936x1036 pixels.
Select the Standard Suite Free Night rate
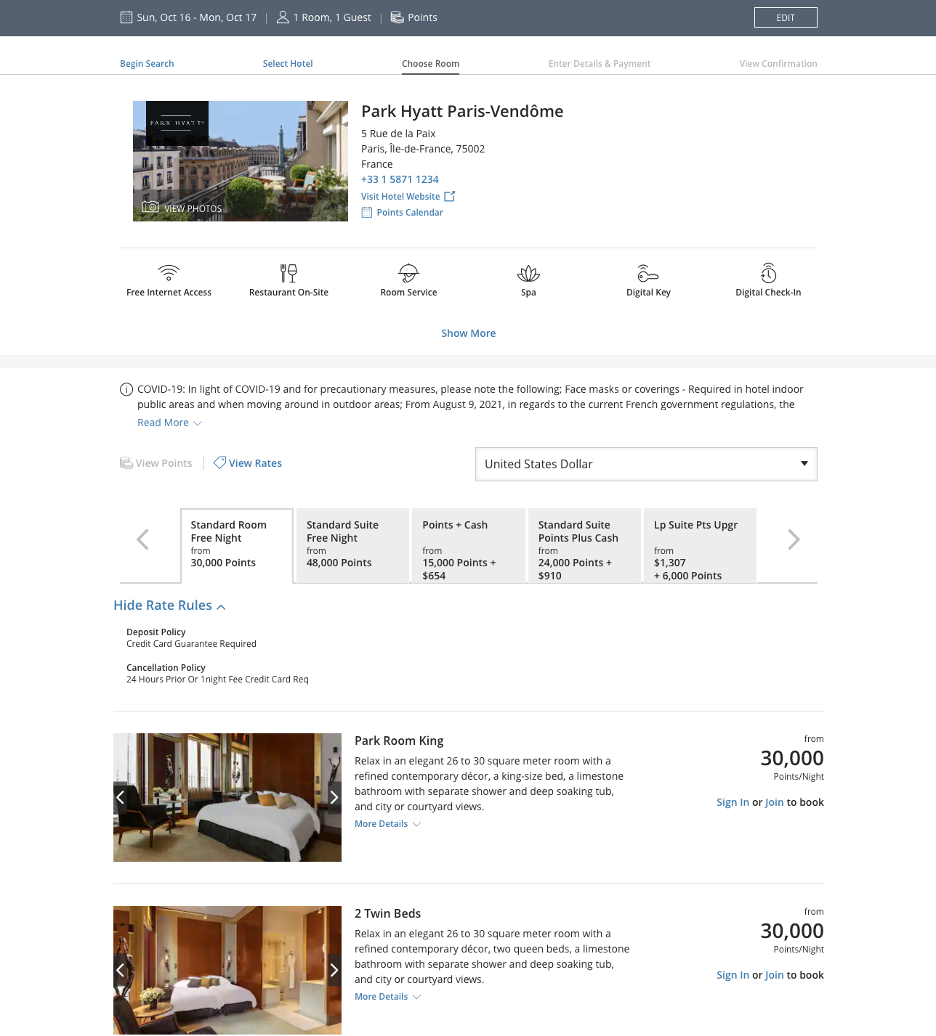click(x=351, y=545)
